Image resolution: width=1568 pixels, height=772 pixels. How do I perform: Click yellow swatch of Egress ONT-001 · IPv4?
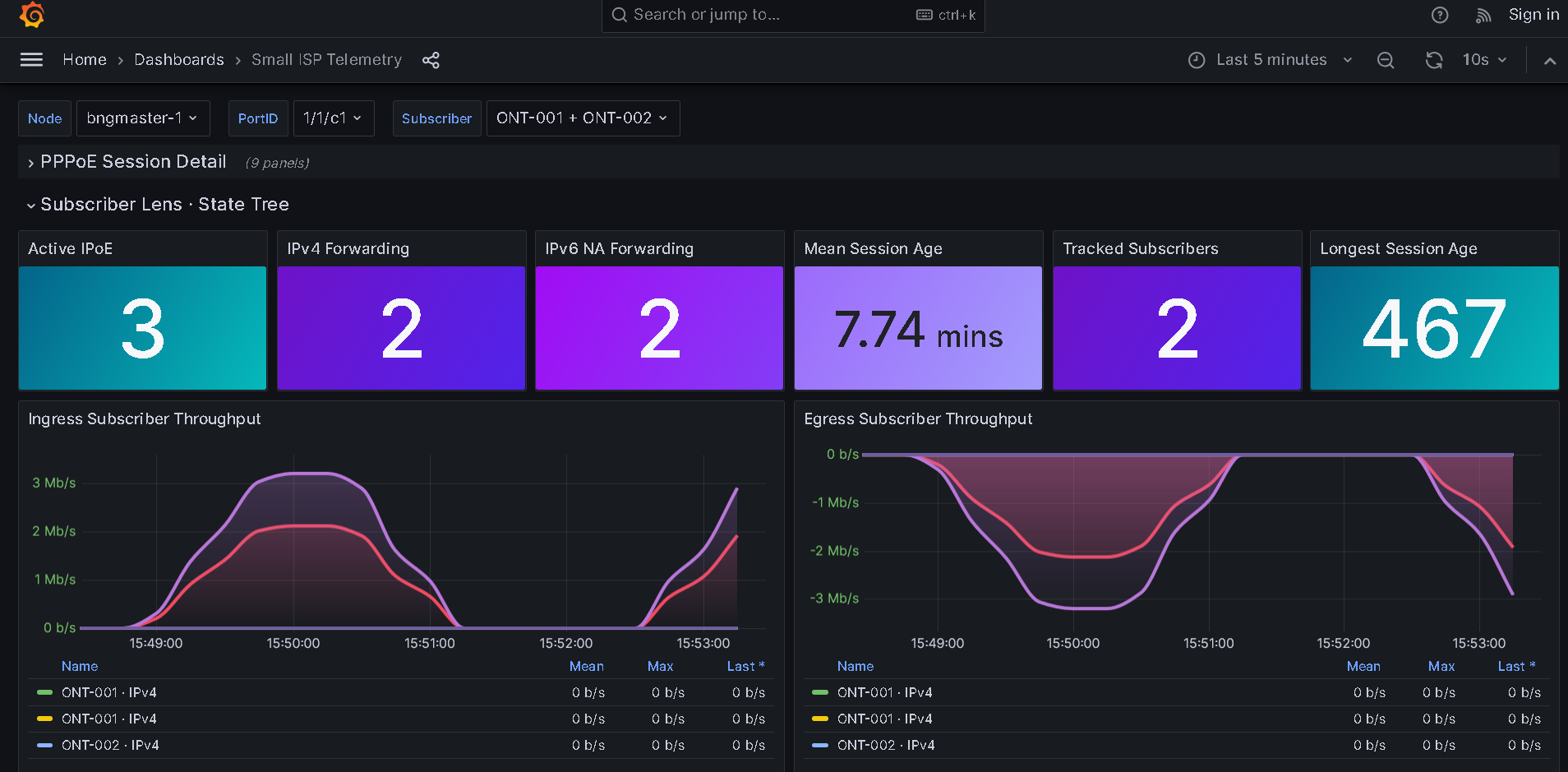pos(820,719)
